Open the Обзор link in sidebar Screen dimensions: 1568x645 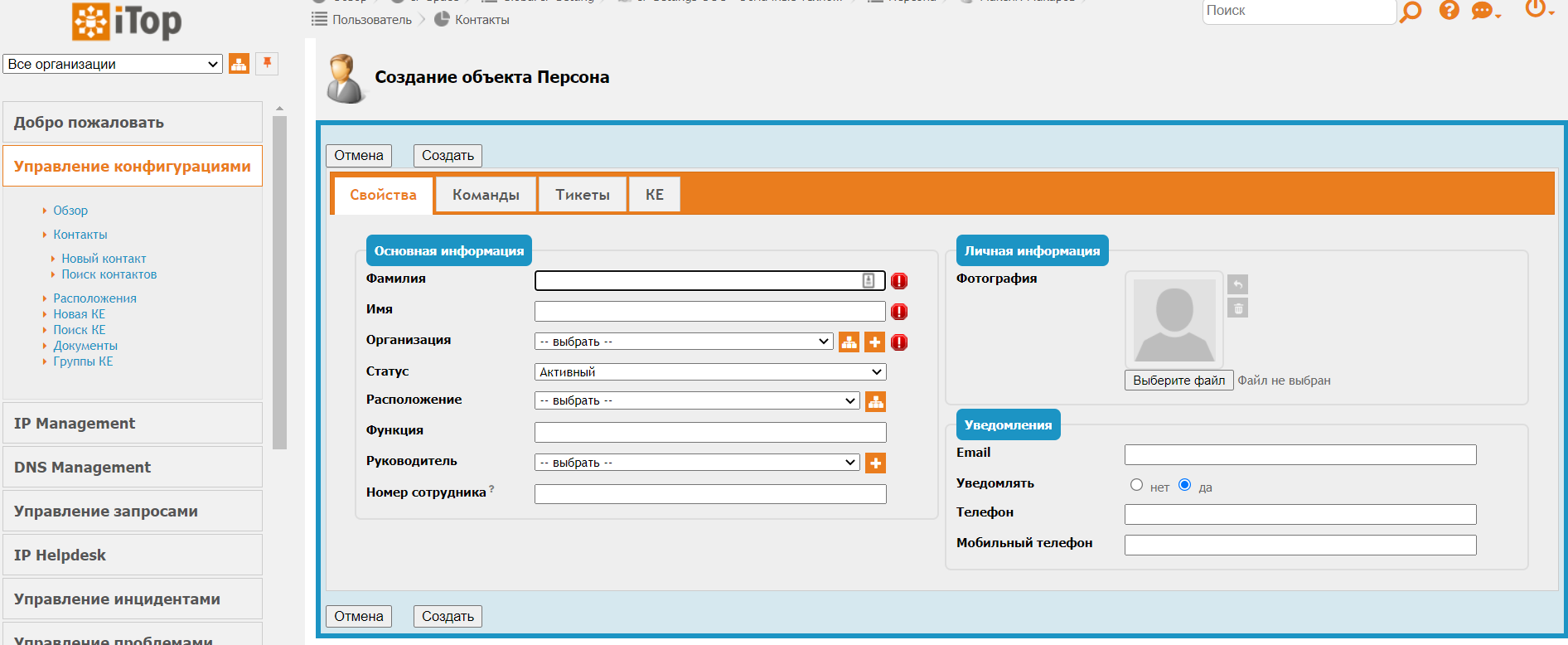click(x=70, y=211)
